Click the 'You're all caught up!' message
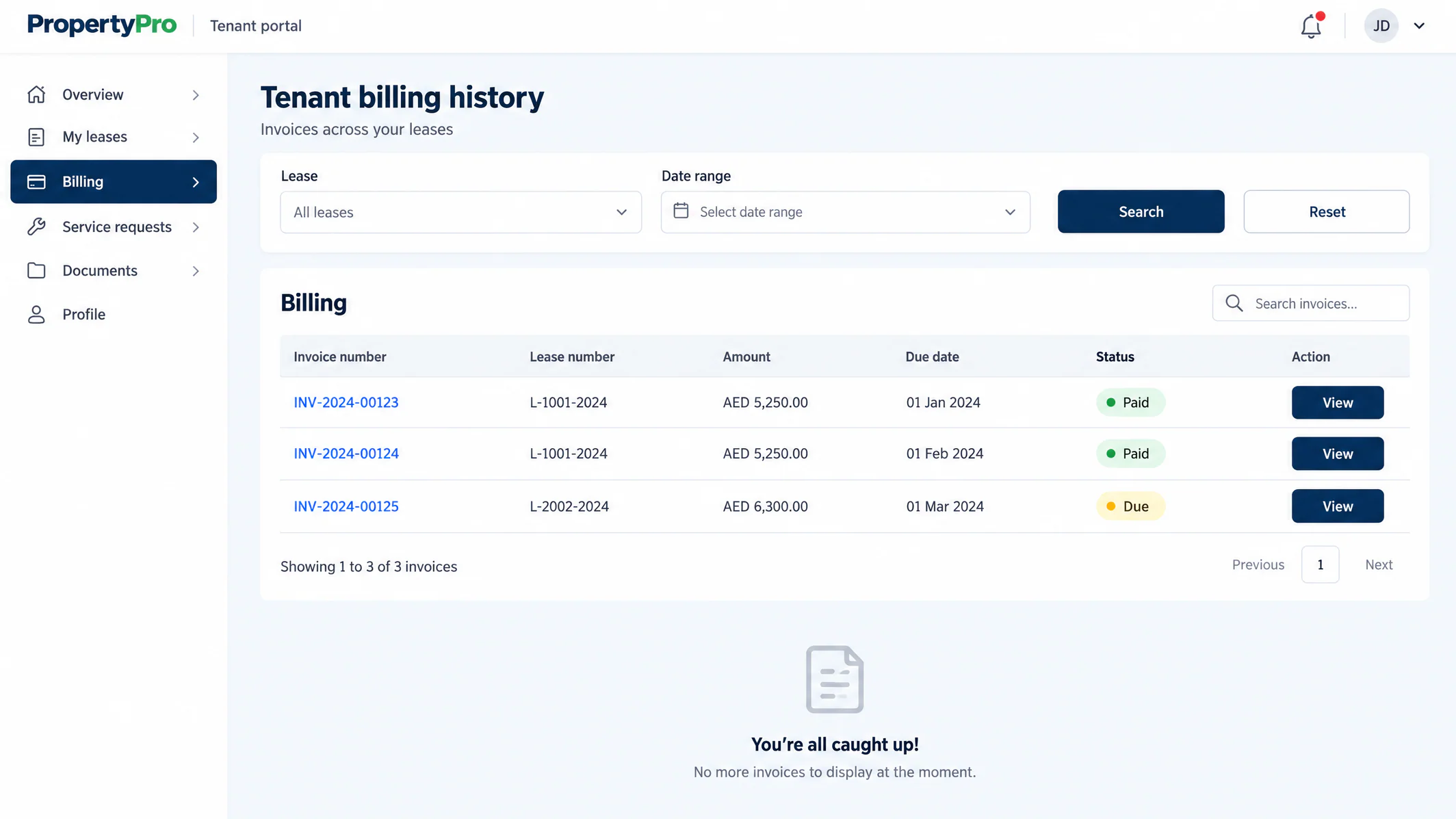 point(835,744)
